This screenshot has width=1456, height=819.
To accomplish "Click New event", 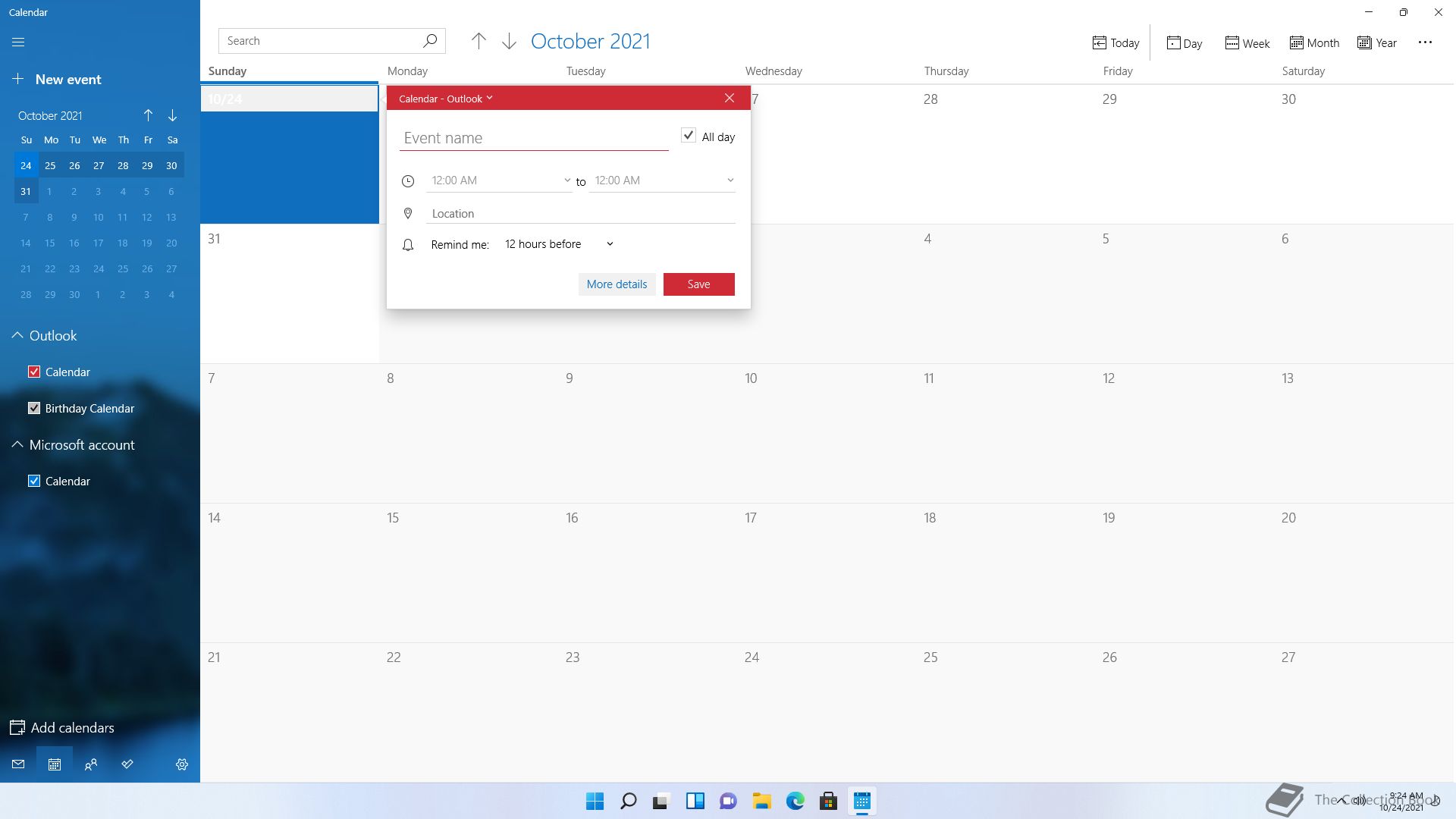I will [57, 79].
